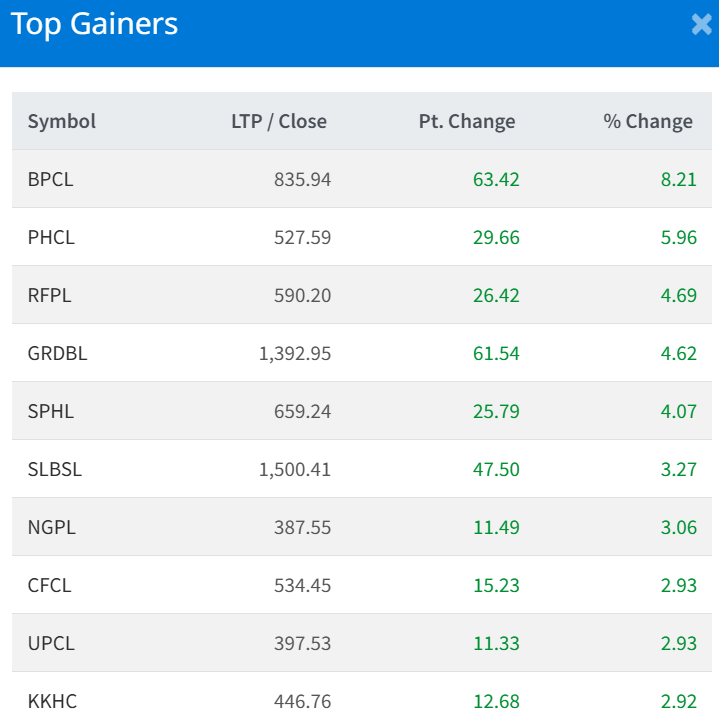Image resolution: width=719 pixels, height=720 pixels.
Task: Click BPCL's 8.21 percent change value
Action: [x=679, y=179]
